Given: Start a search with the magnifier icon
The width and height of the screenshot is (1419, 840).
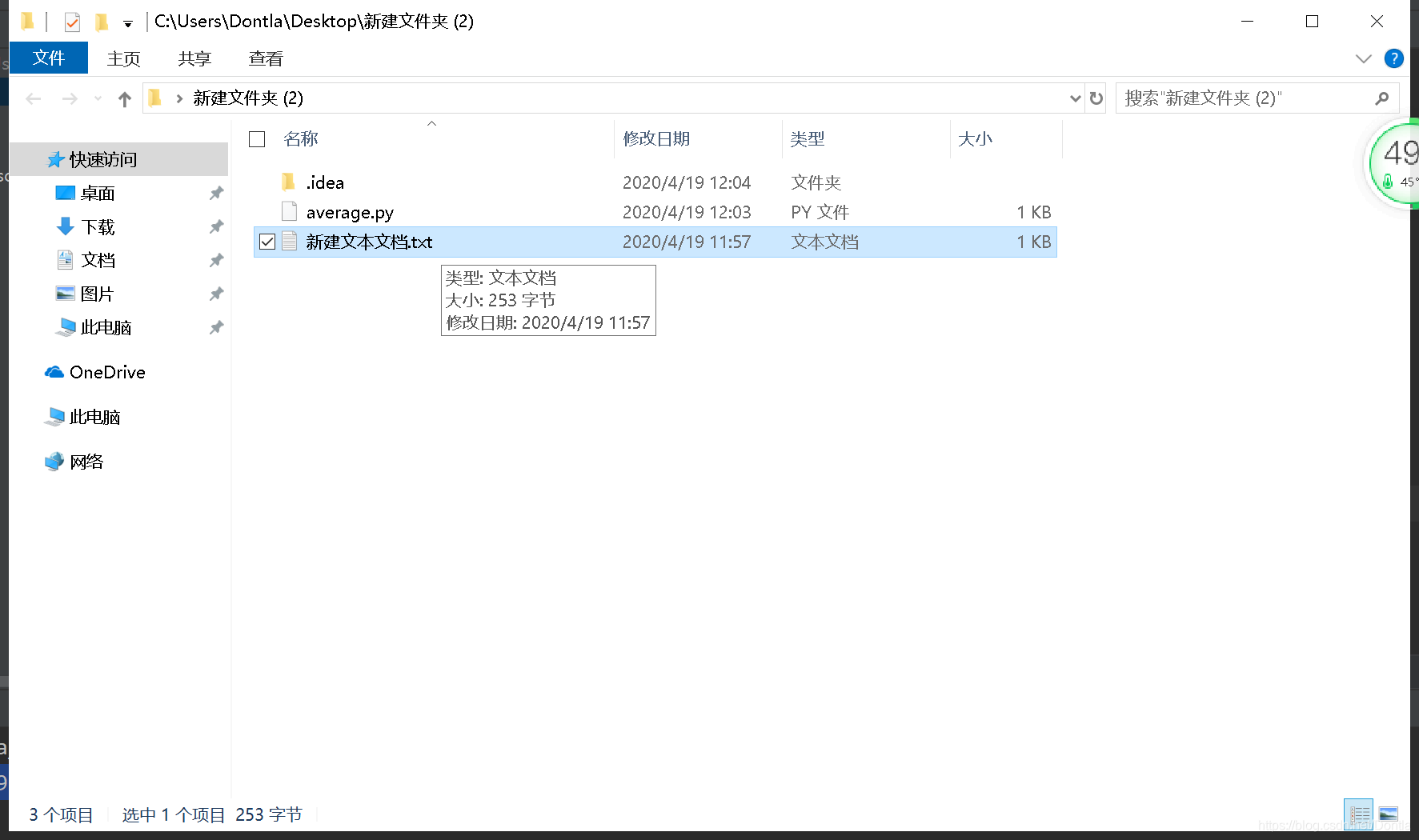Looking at the screenshot, I should pos(1382,98).
